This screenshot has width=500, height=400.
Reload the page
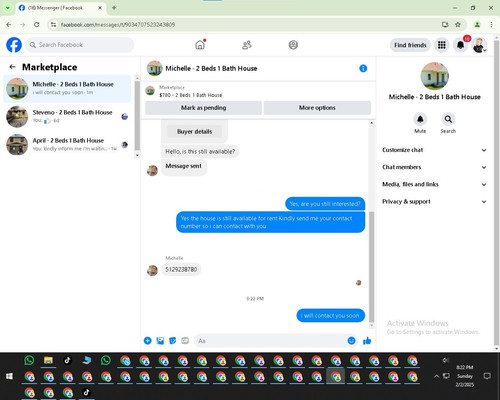(x=37, y=24)
